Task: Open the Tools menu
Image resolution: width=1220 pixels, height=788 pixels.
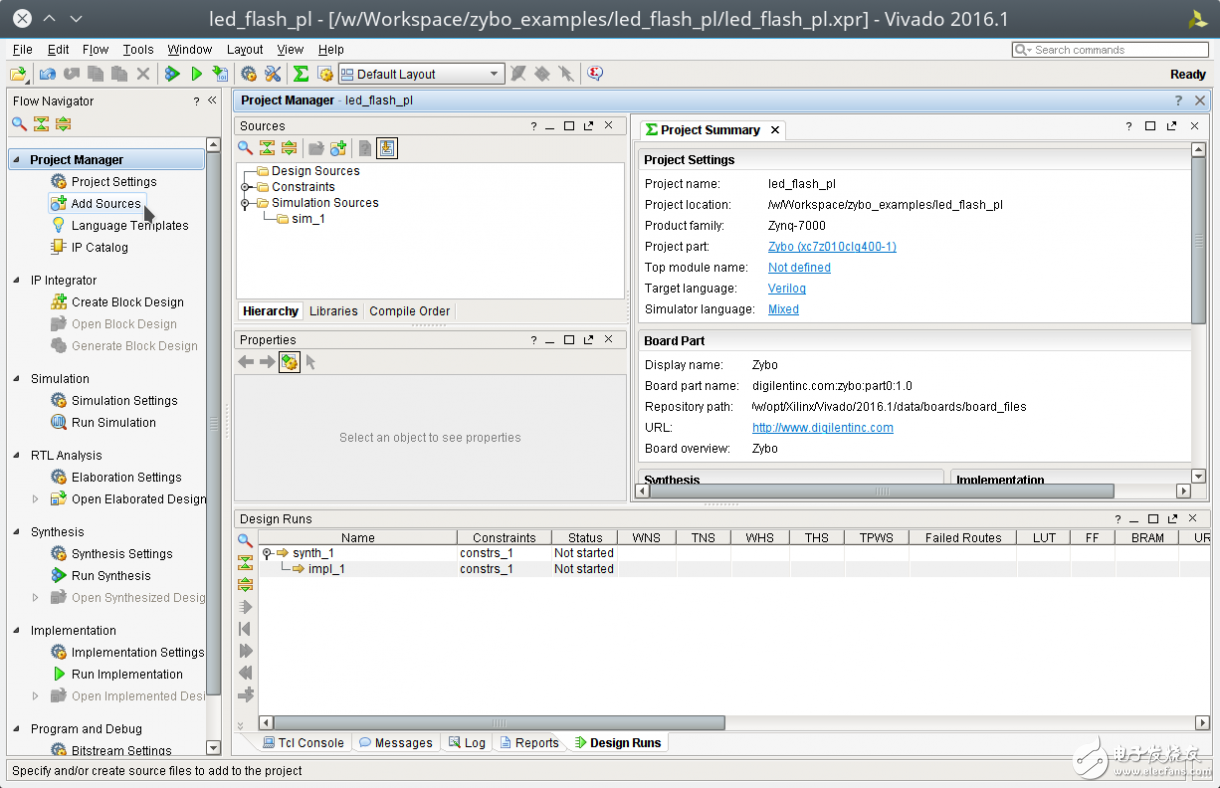Action: (x=138, y=49)
